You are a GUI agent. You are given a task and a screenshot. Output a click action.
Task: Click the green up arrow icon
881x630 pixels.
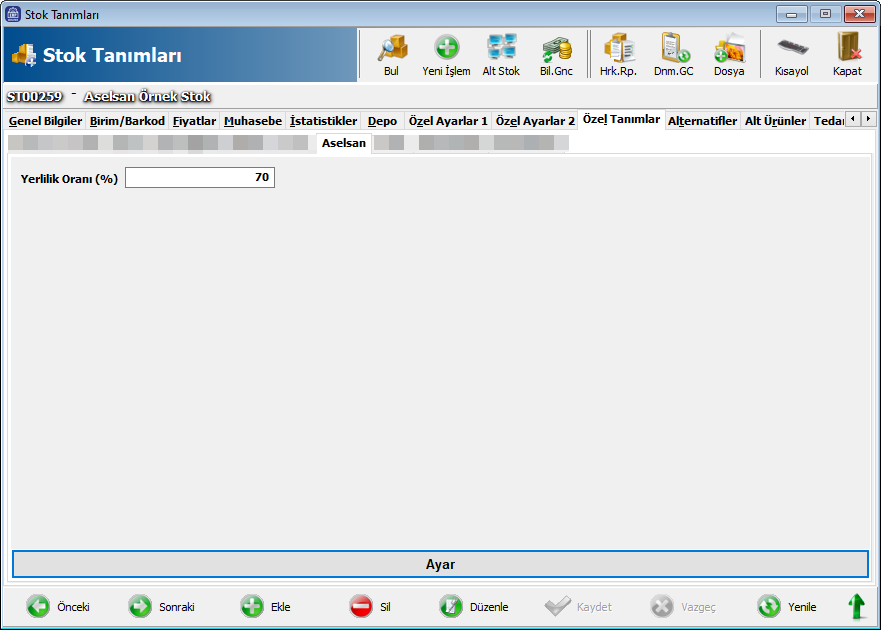(857, 607)
